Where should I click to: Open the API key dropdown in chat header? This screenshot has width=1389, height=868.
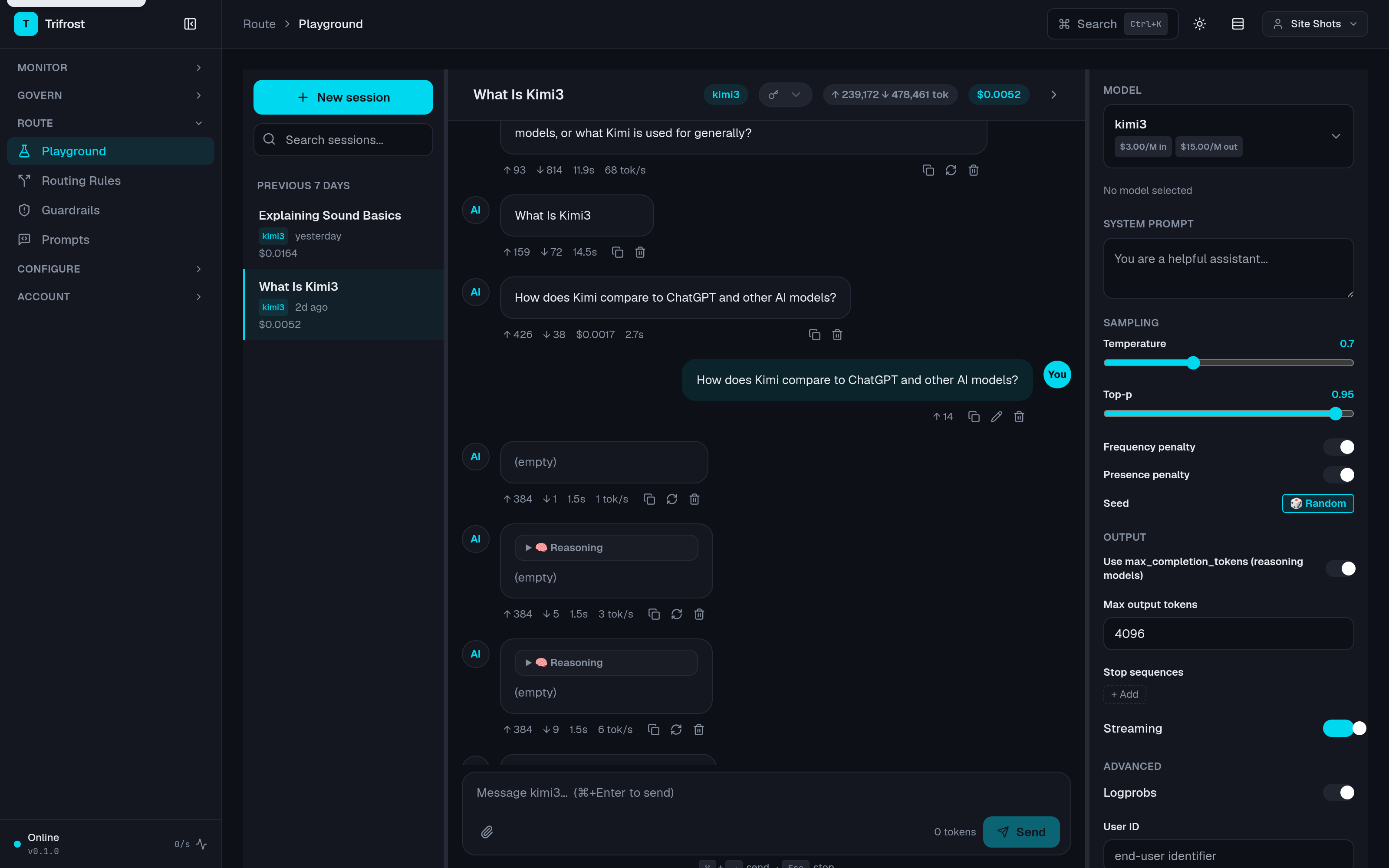[785, 94]
